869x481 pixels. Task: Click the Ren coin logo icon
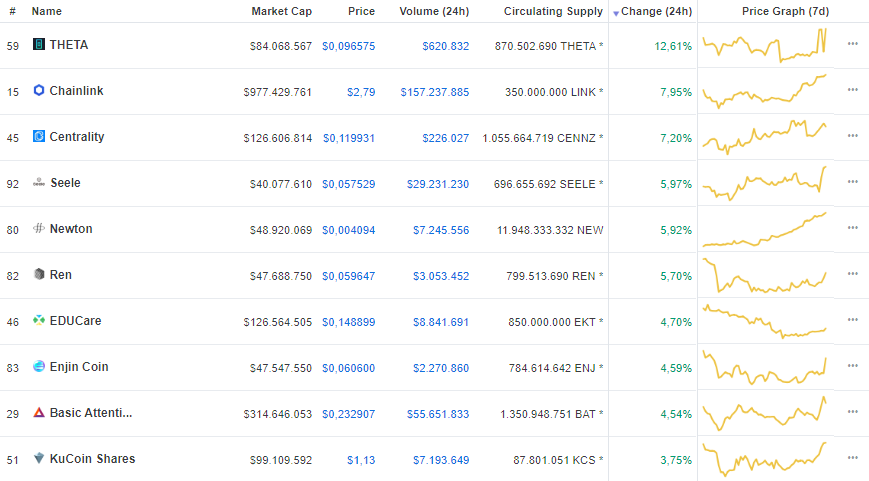39,274
